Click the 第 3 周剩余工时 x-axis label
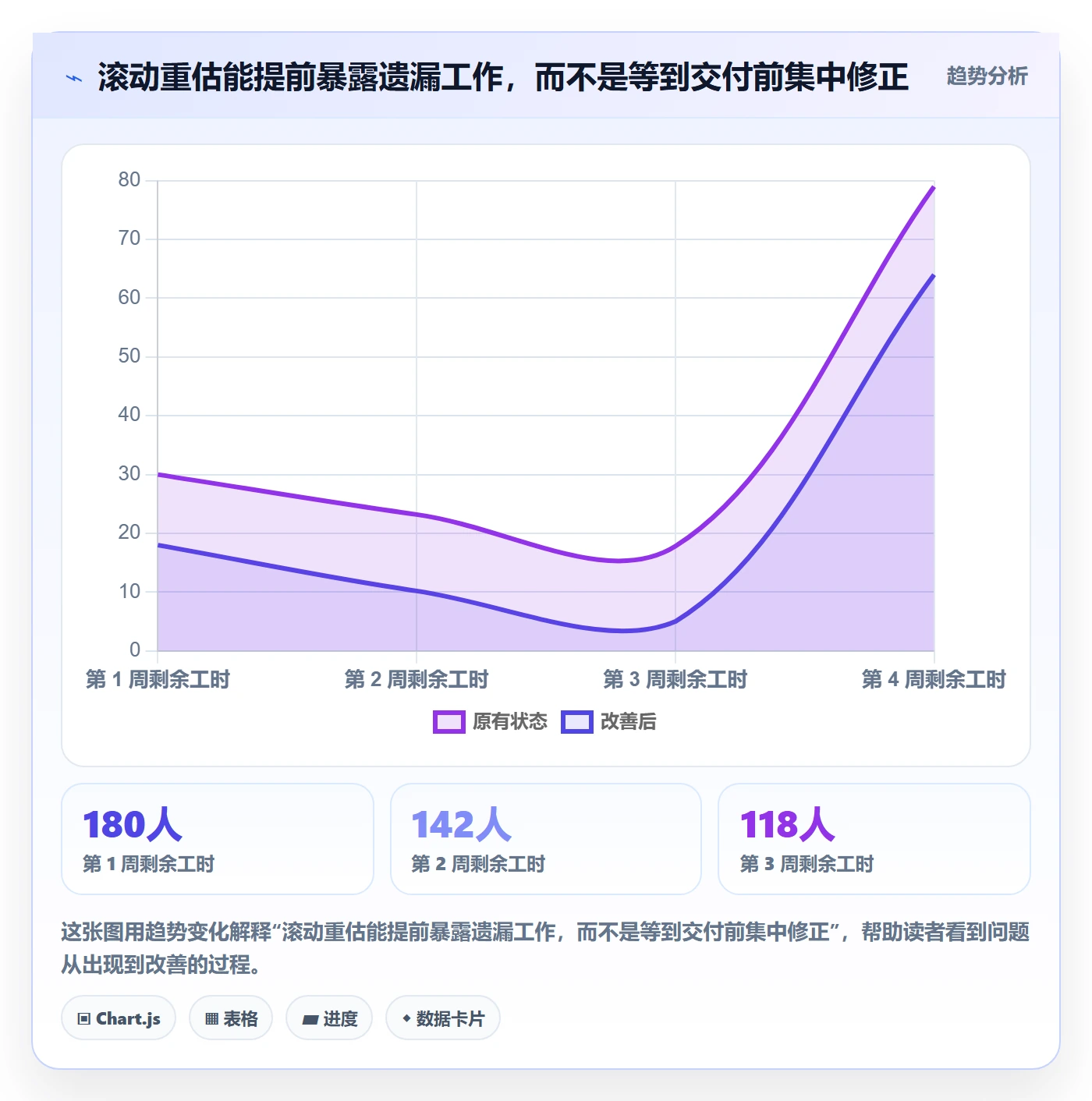 coord(675,679)
